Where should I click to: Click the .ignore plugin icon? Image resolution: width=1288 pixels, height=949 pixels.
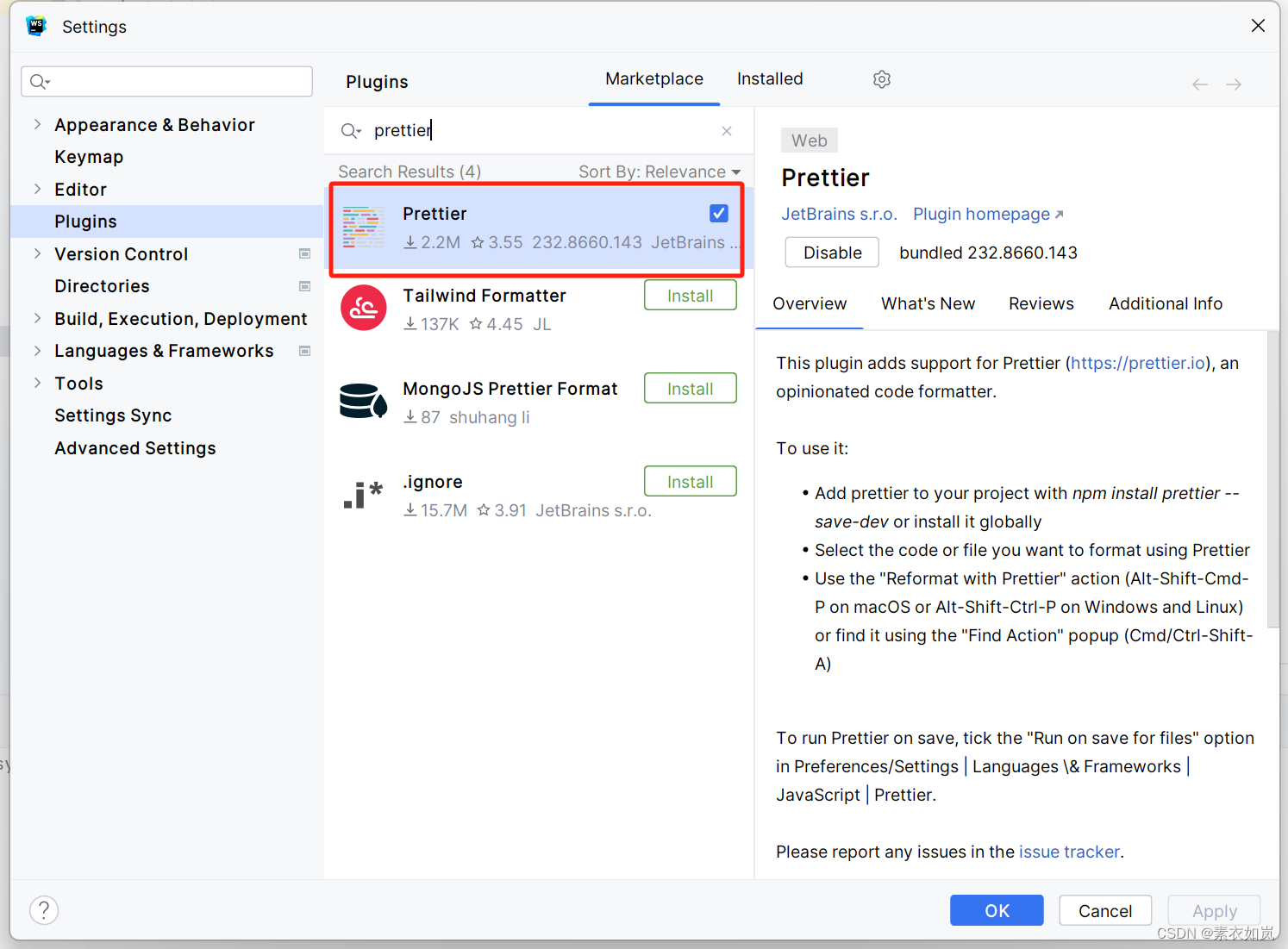363,495
